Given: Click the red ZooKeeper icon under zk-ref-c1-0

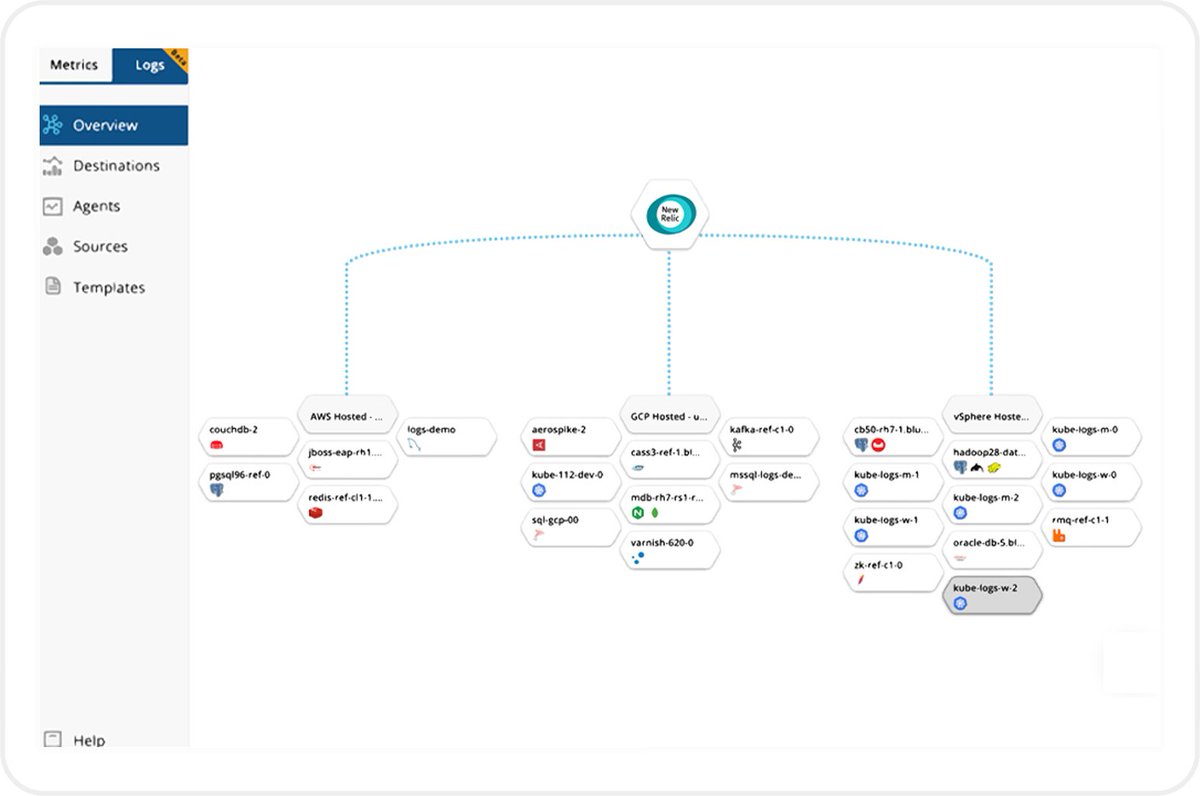Looking at the screenshot, I should 860,581.
